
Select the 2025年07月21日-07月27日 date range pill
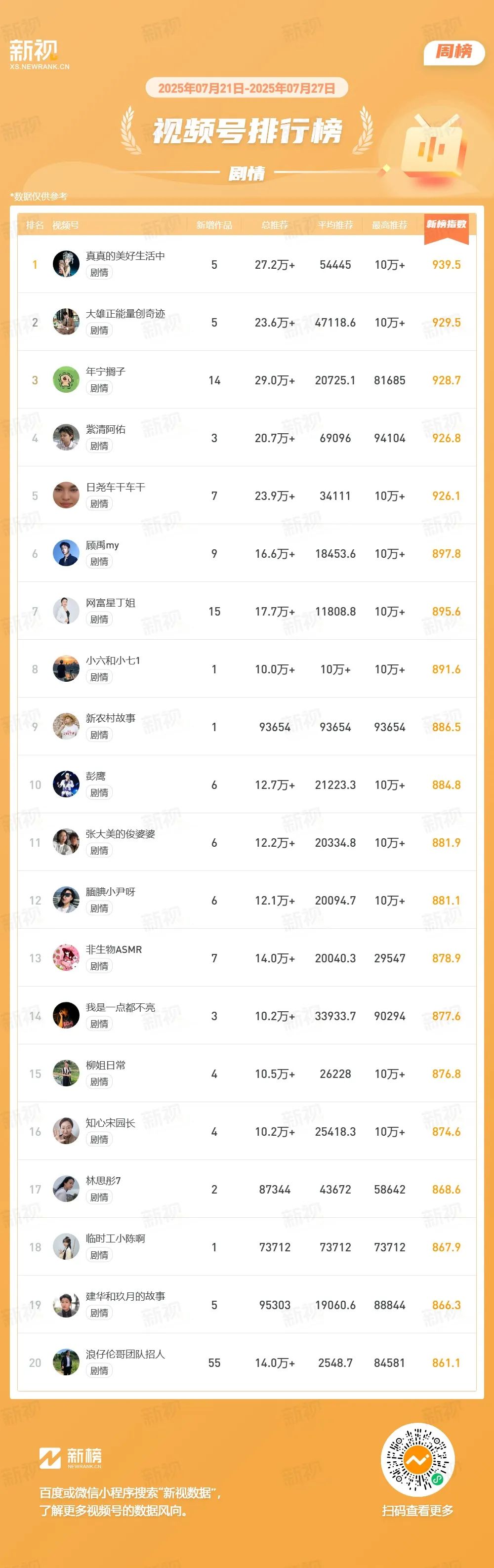point(247,88)
